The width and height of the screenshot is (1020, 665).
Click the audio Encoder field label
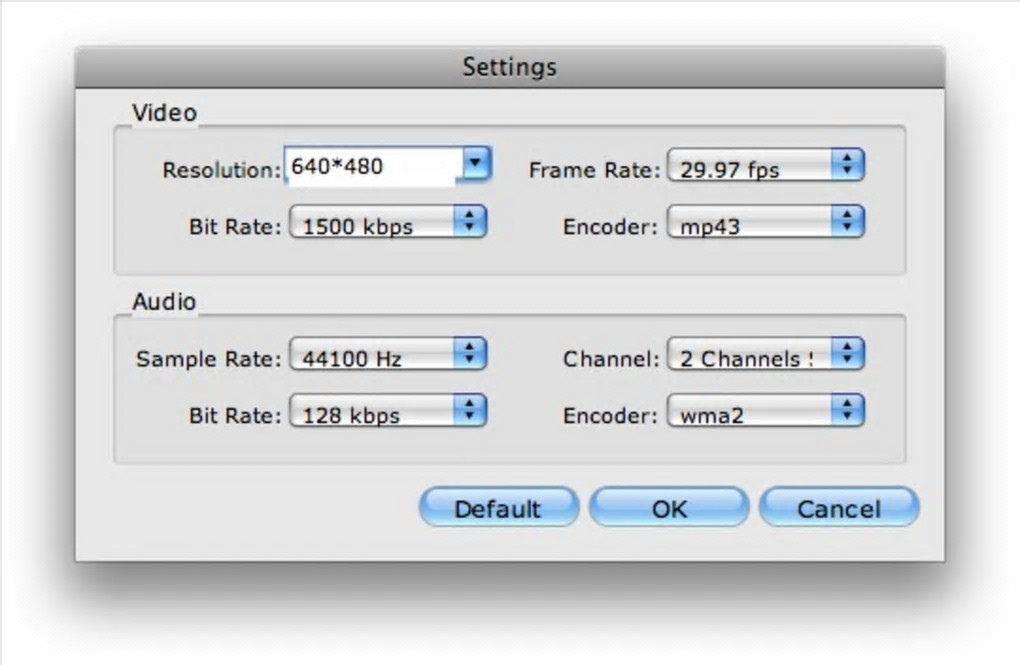(x=610, y=415)
